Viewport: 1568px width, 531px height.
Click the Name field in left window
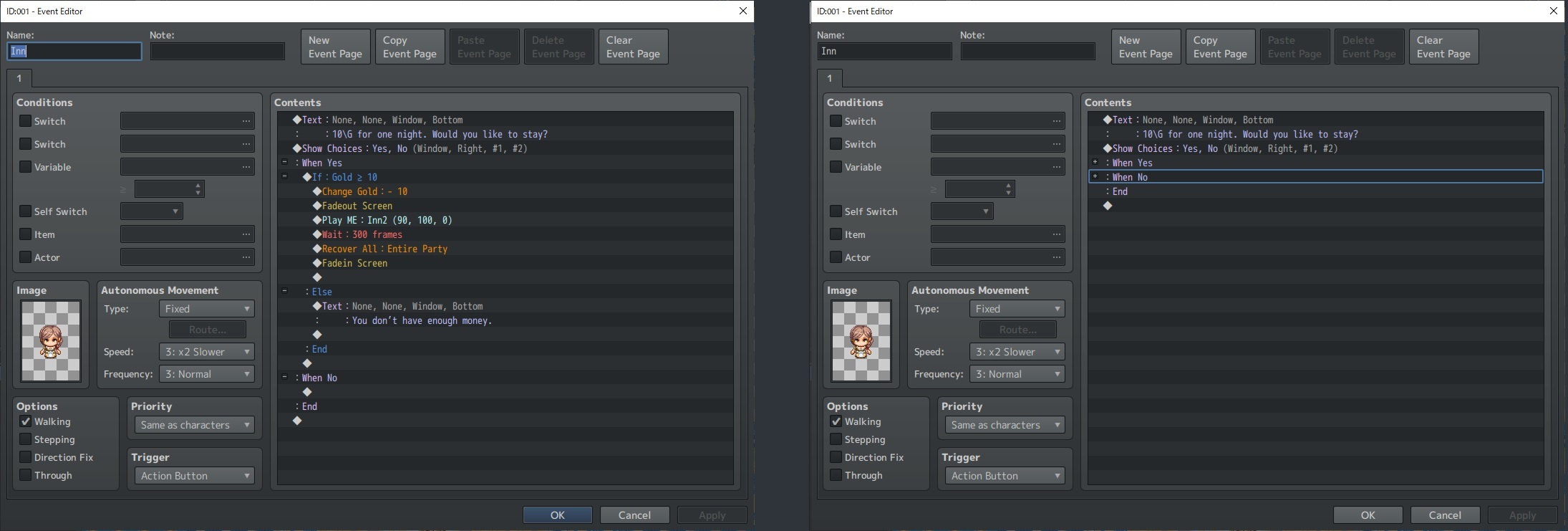pos(74,51)
